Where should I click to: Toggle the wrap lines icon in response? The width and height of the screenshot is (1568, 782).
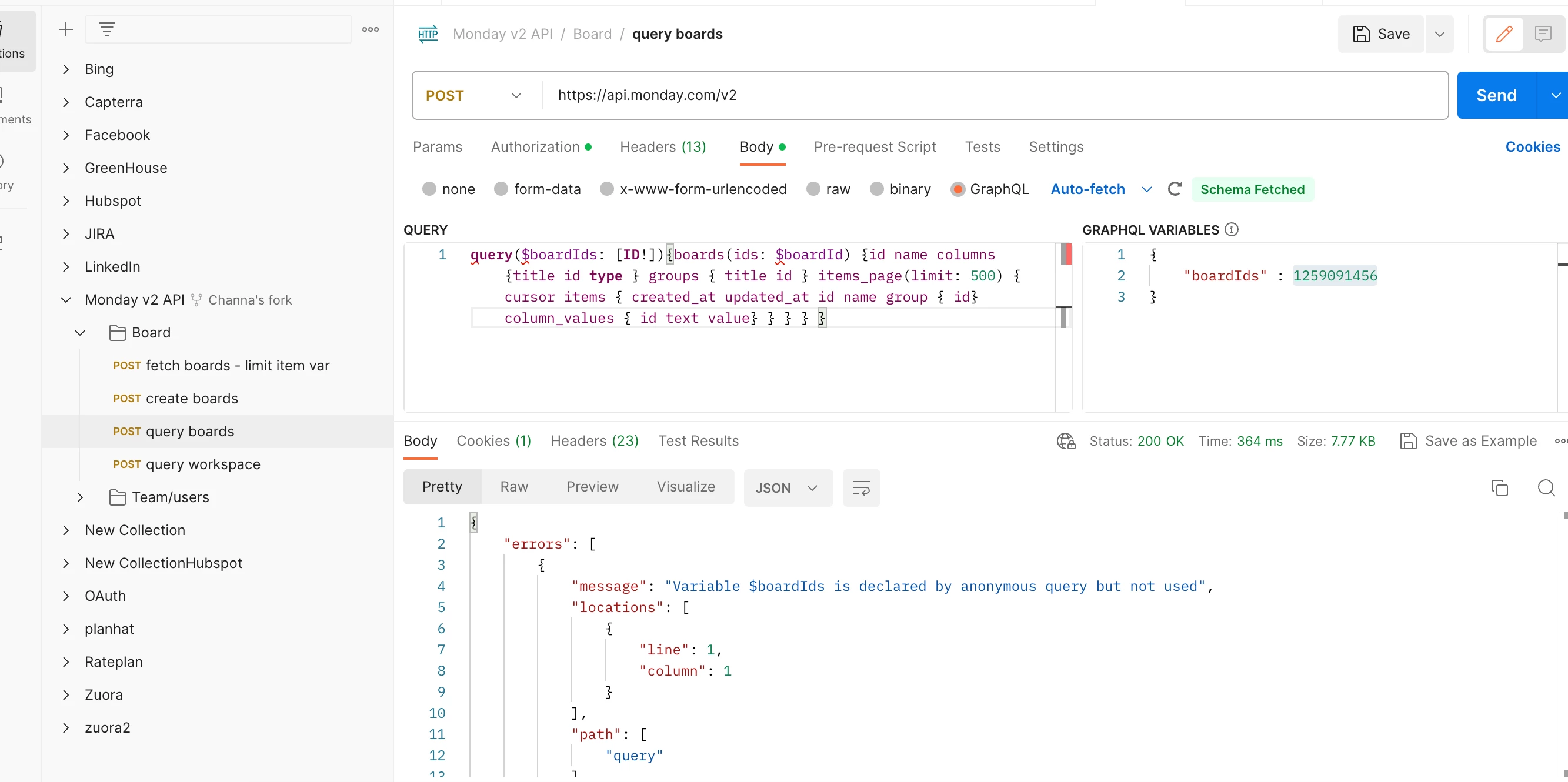pos(861,487)
